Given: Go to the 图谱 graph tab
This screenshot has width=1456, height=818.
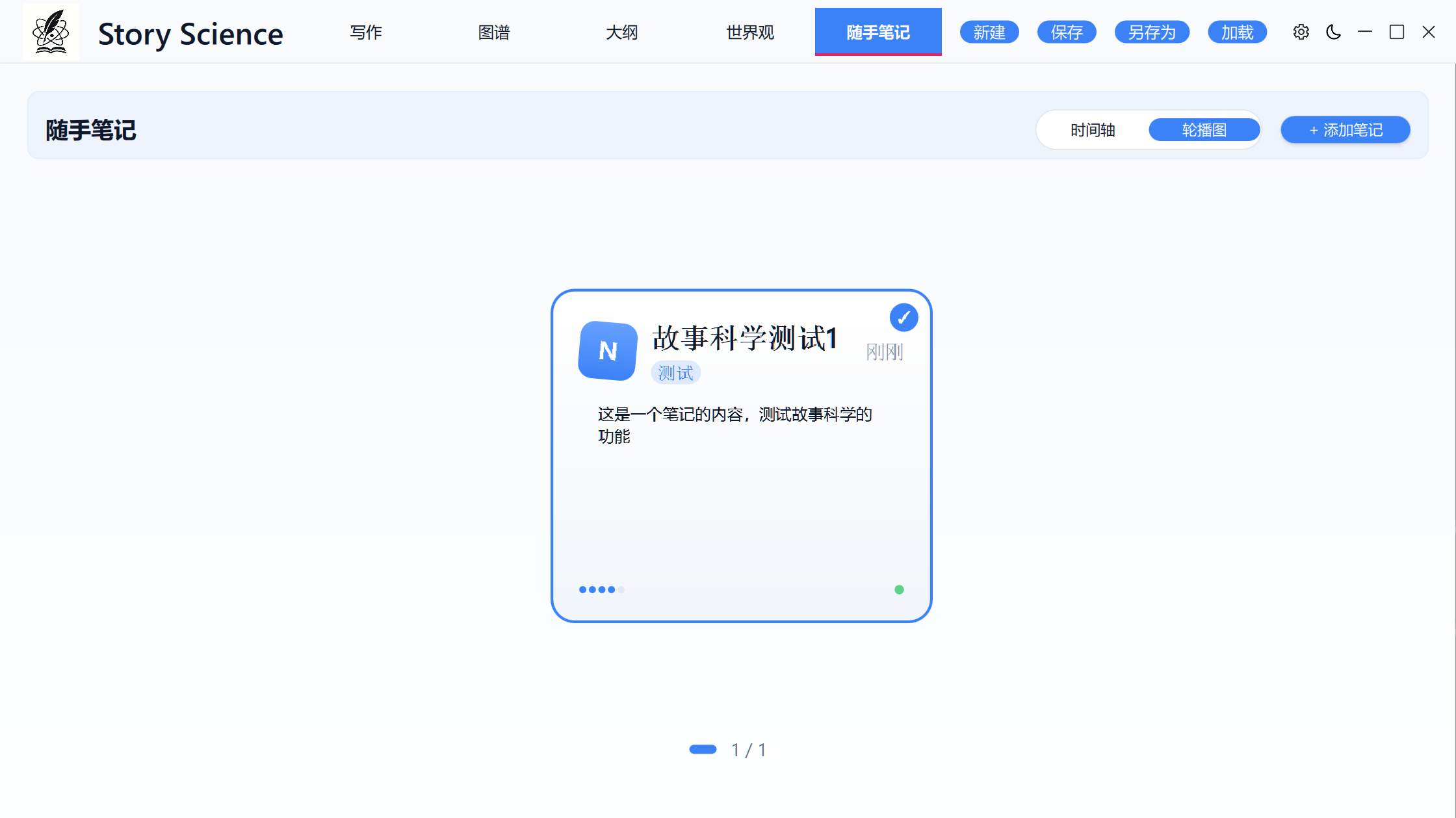Looking at the screenshot, I should tap(494, 32).
